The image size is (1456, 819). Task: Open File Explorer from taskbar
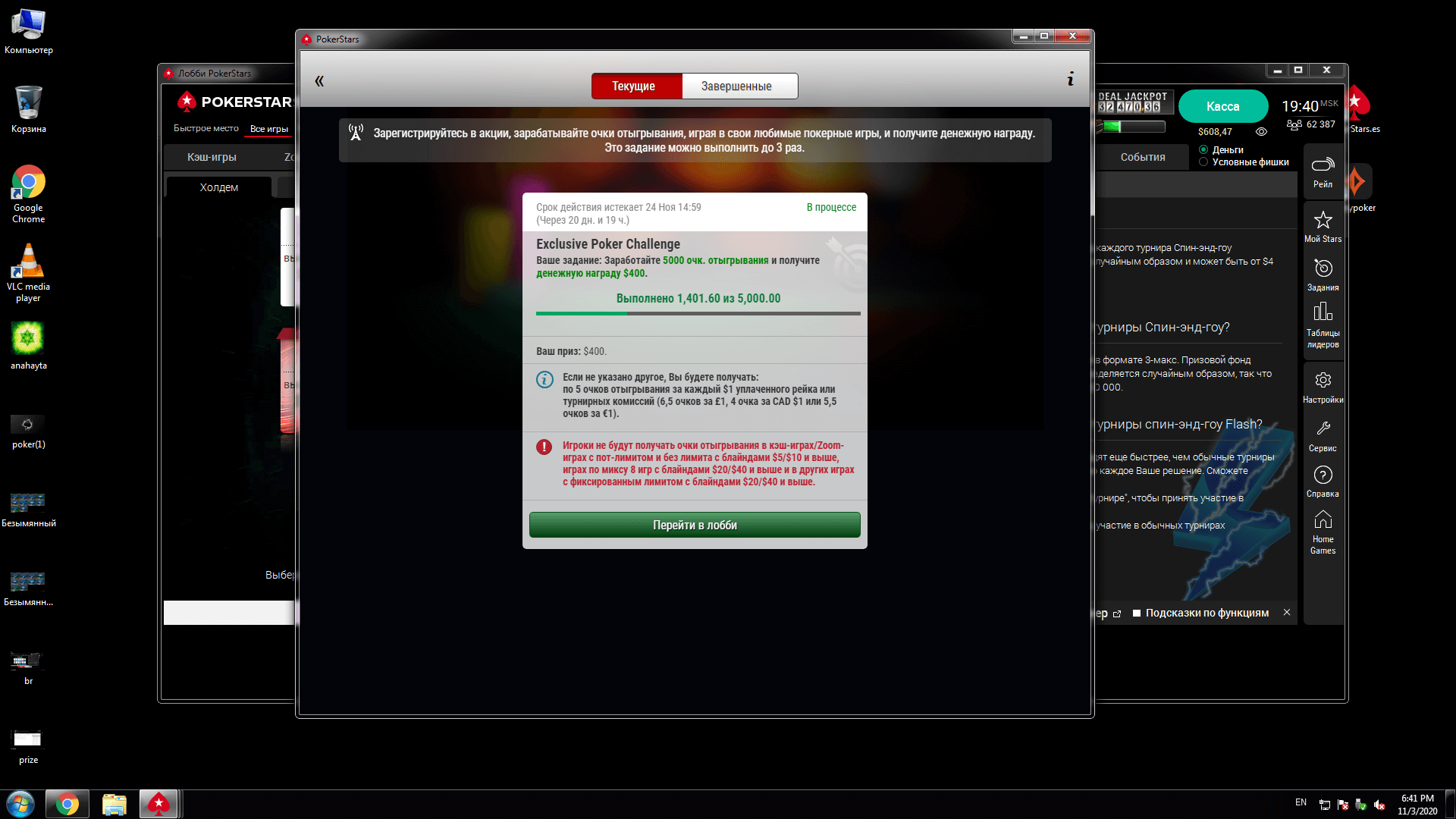click(115, 804)
